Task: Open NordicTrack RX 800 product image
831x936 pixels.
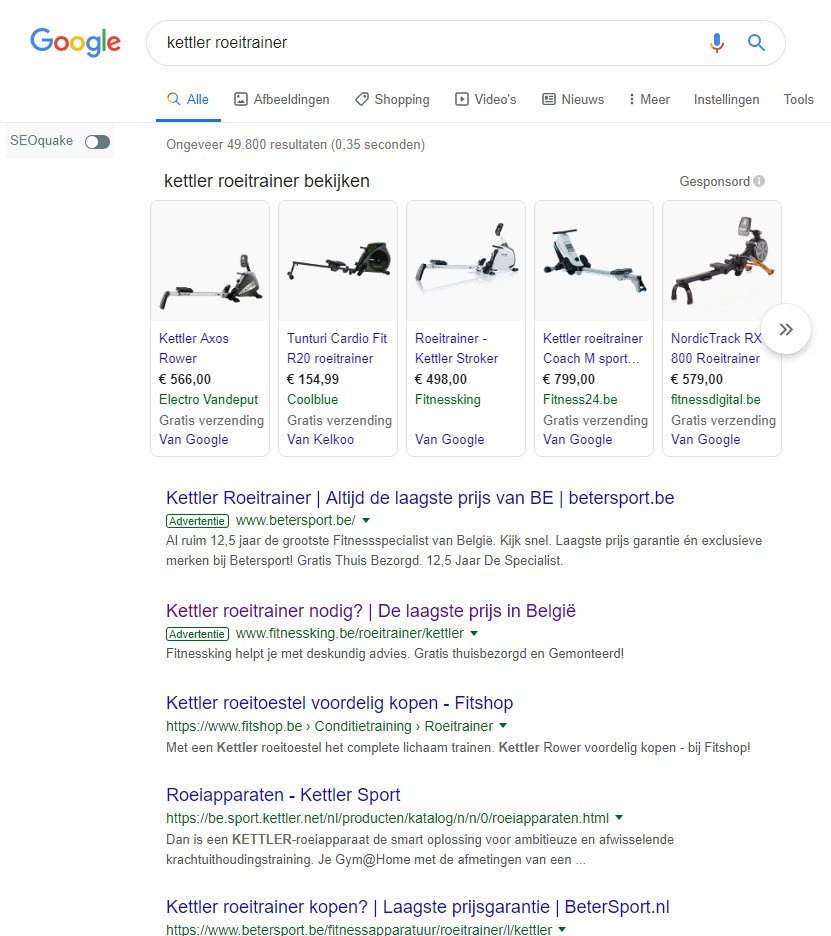Action: (x=722, y=261)
